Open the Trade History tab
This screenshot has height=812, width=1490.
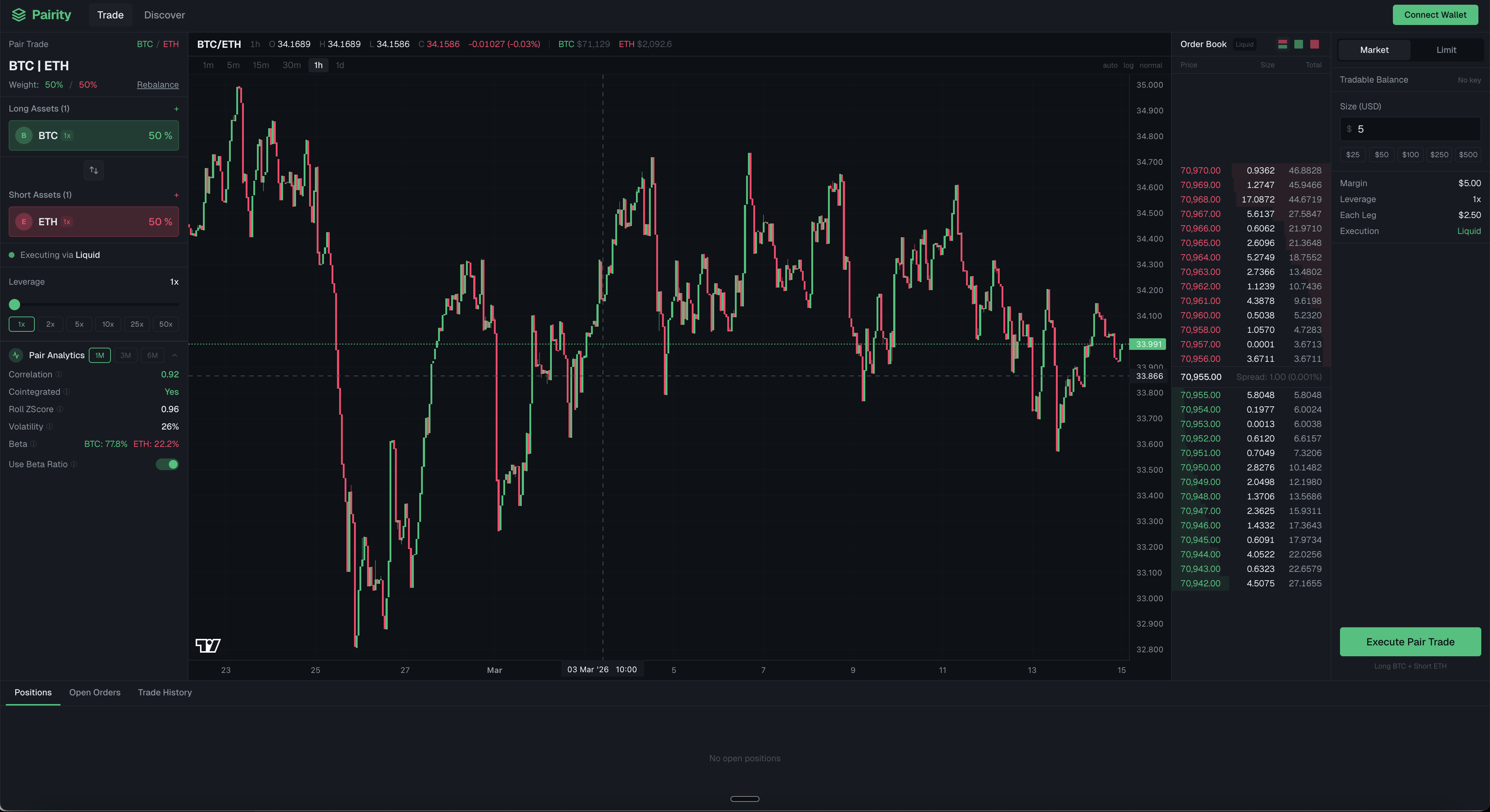(164, 692)
